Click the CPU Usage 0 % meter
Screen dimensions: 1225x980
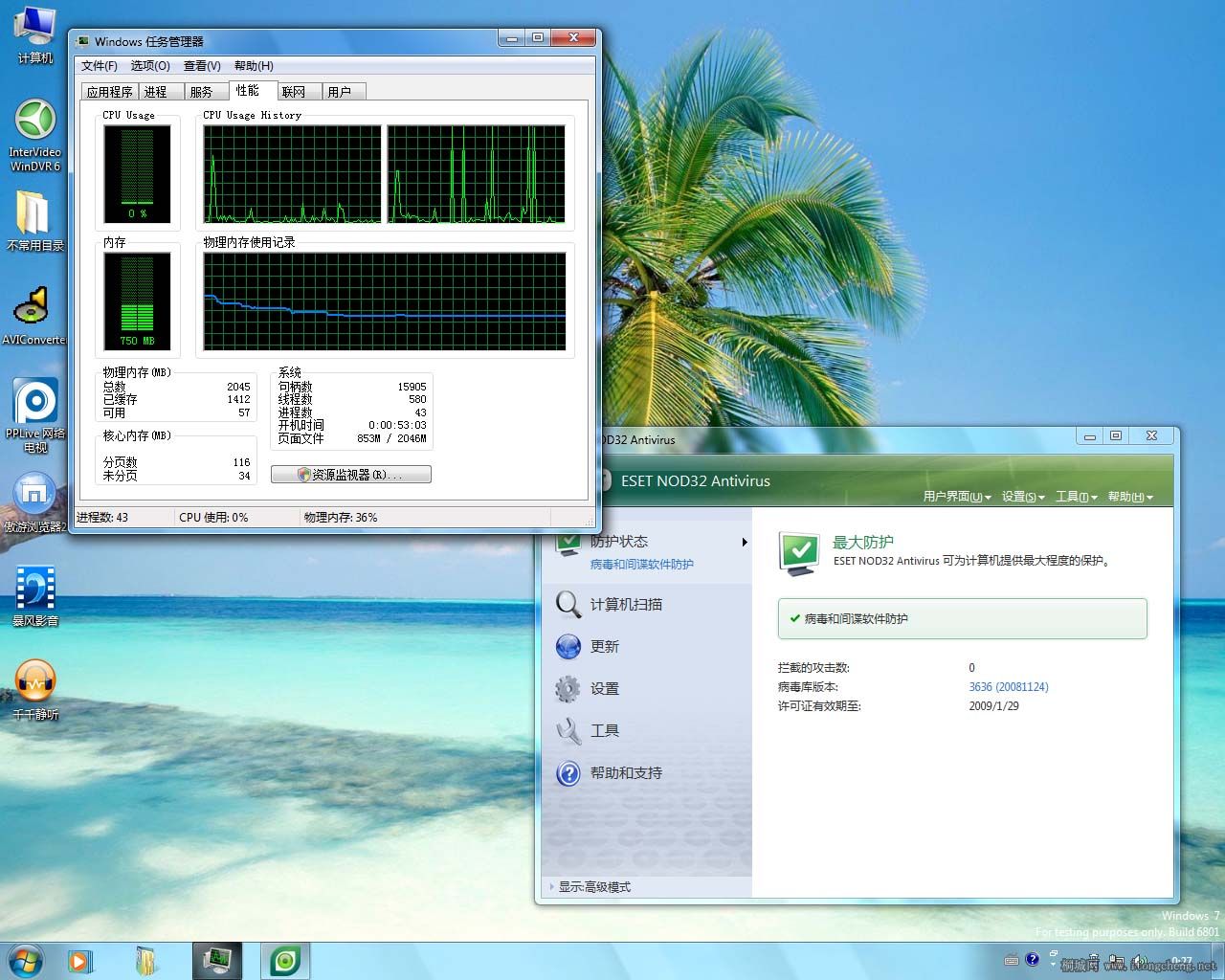coord(138,173)
